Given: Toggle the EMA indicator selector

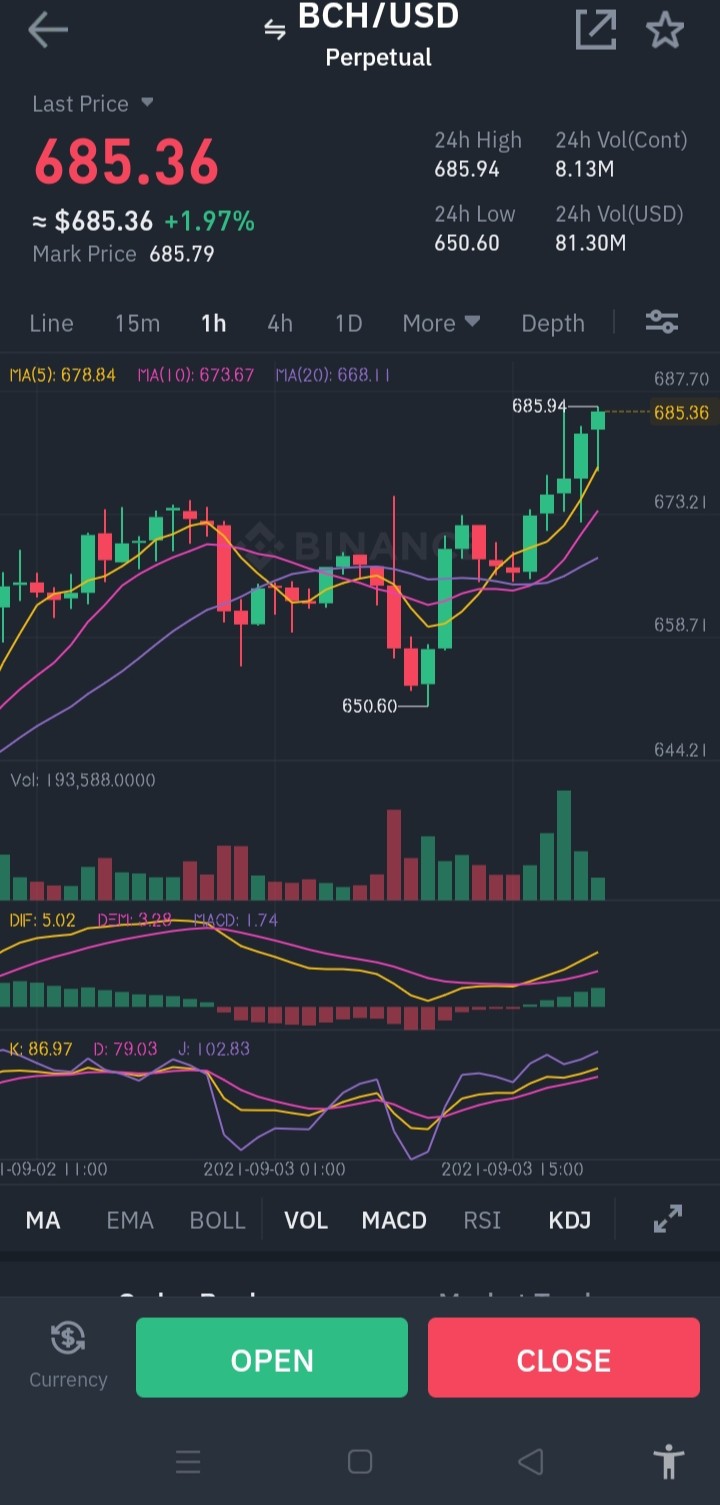Looking at the screenshot, I should click(x=130, y=1220).
